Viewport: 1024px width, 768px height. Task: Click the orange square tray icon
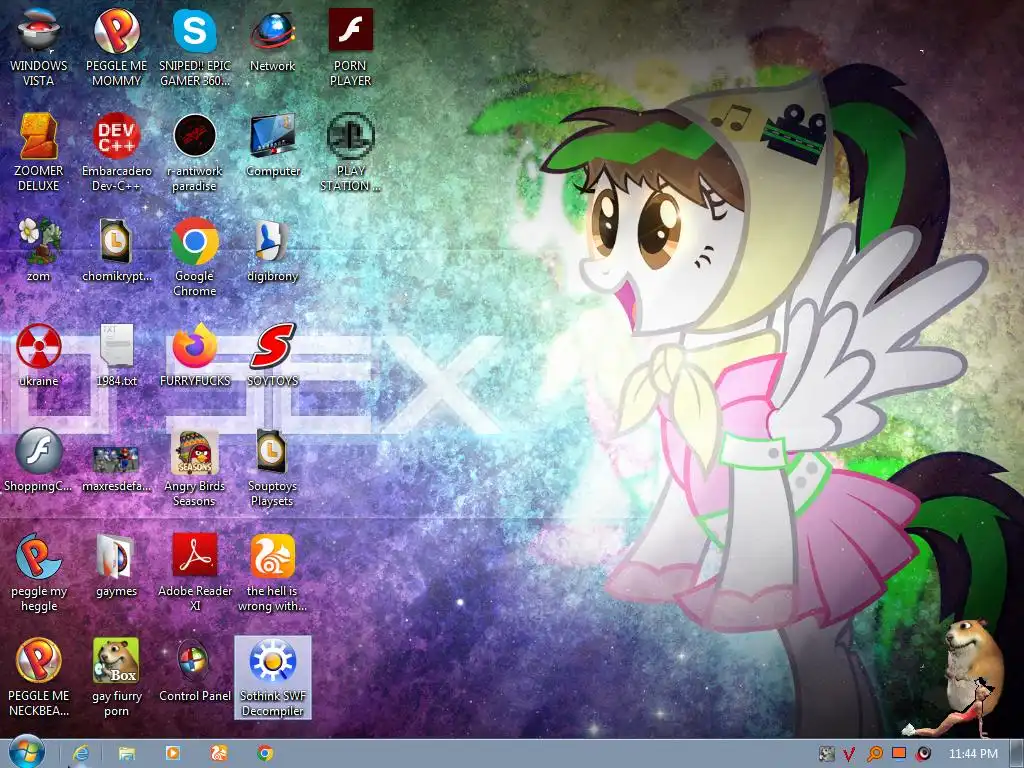pyautogui.click(x=899, y=754)
